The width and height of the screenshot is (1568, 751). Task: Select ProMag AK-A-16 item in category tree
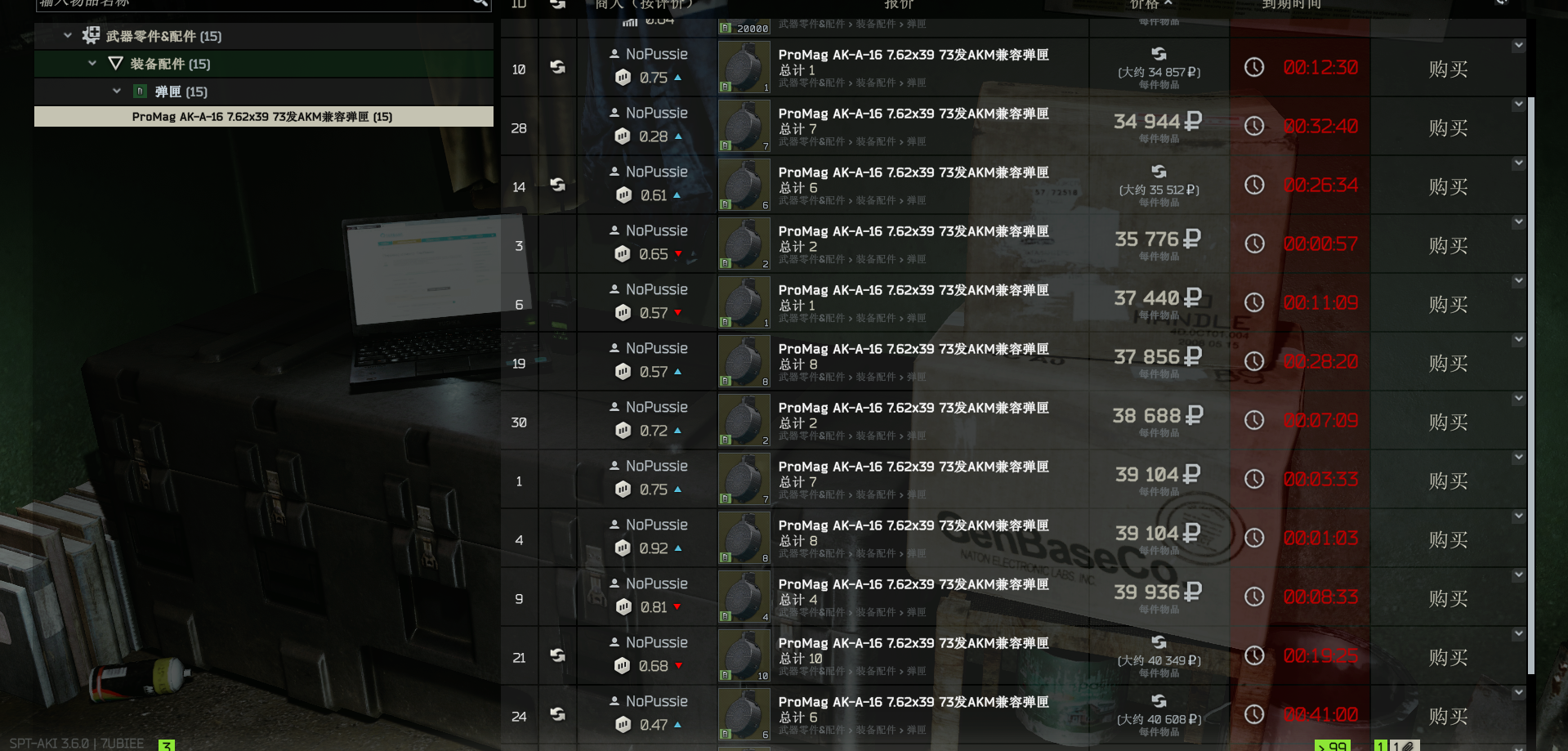point(264,117)
